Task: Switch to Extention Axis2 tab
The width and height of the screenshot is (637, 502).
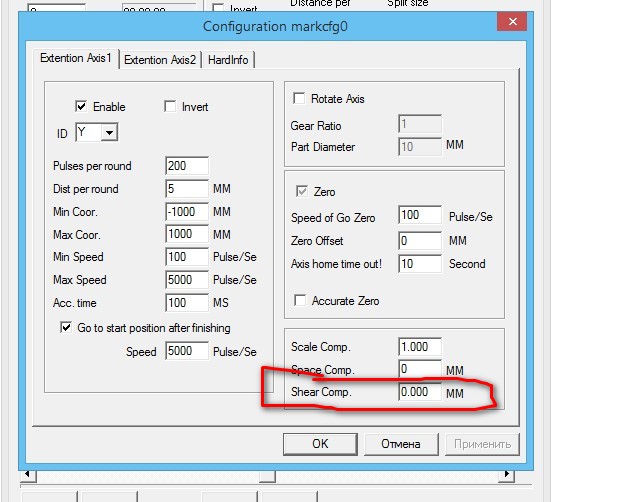Action: coord(160,60)
